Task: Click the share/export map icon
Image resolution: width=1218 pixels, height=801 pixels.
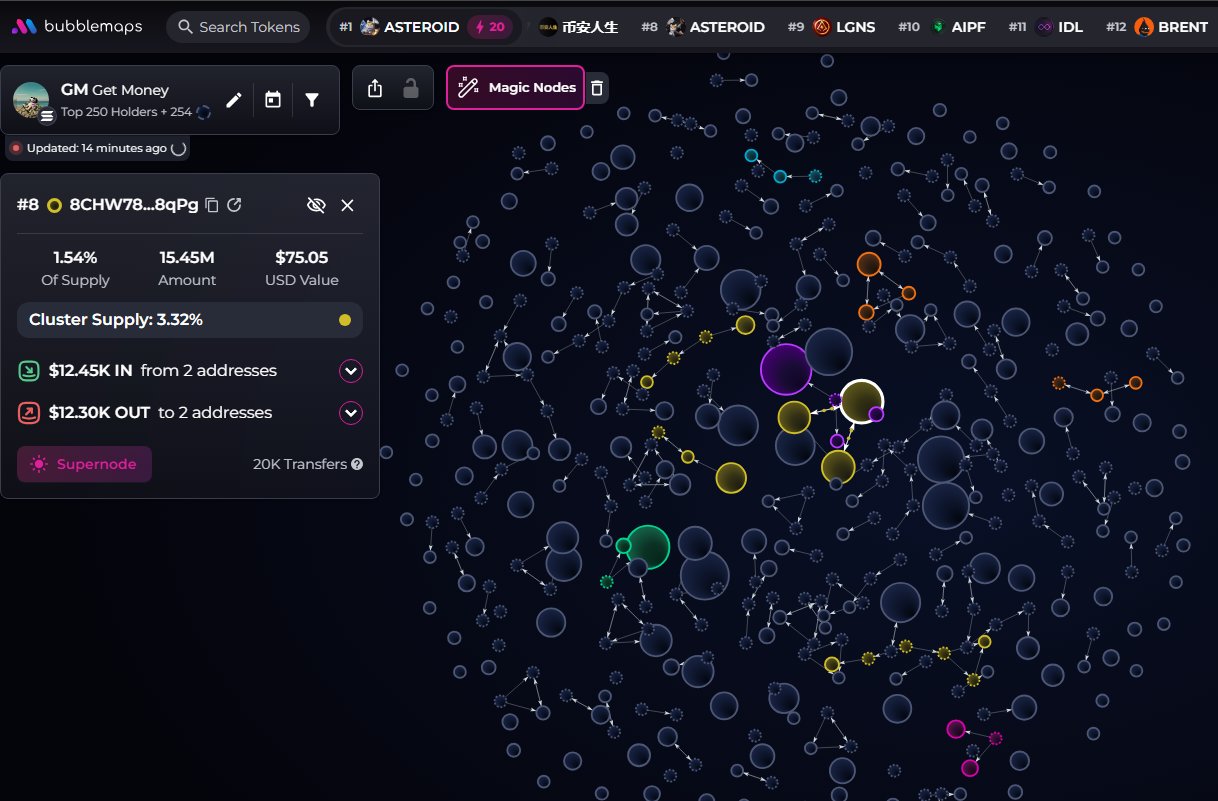Action: (x=375, y=89)
